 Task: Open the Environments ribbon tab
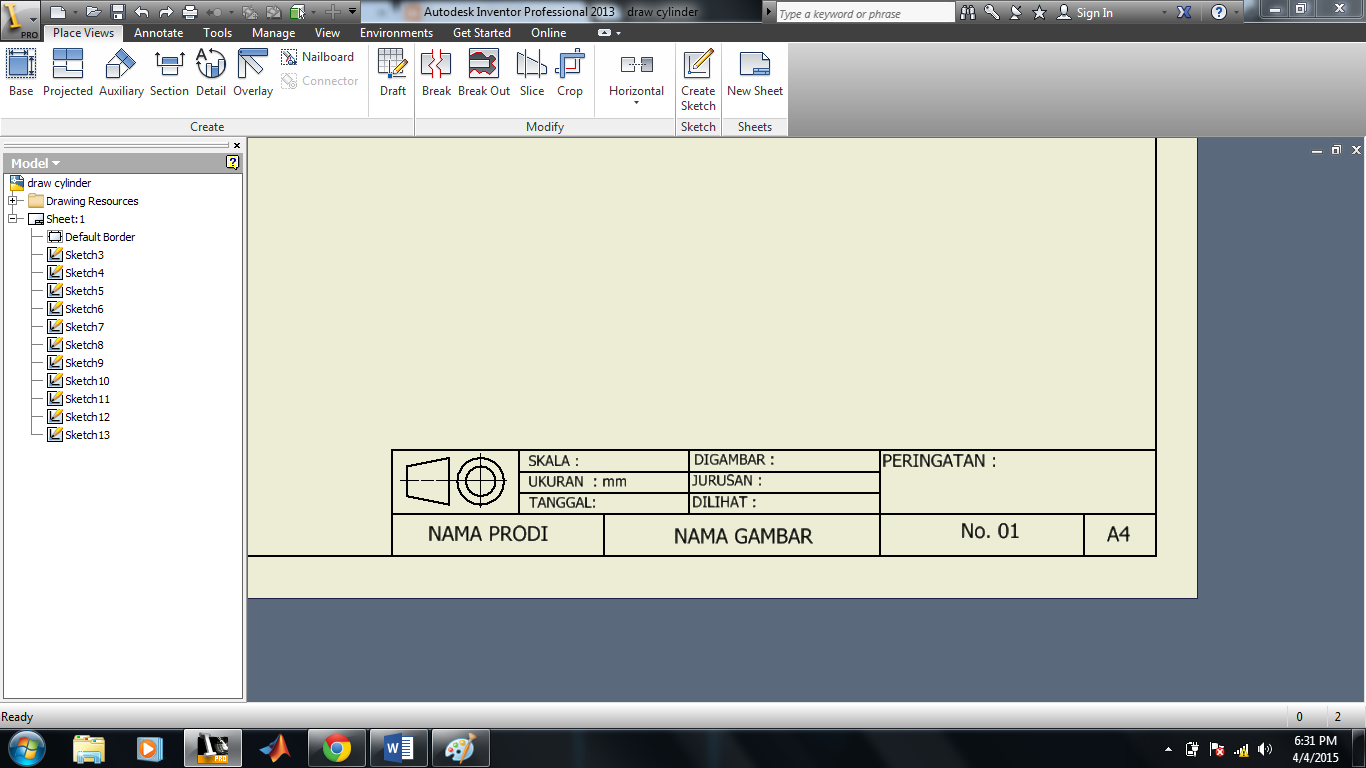395,32
